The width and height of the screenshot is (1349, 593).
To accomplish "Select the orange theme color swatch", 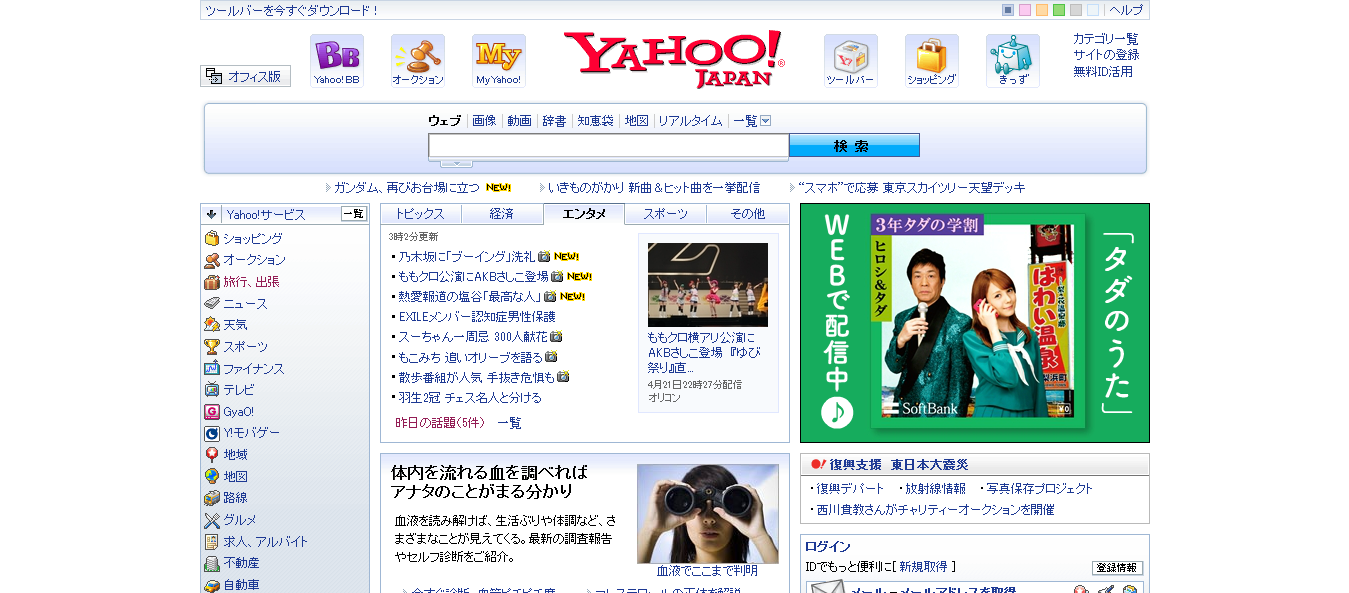I will [1042, 10].
